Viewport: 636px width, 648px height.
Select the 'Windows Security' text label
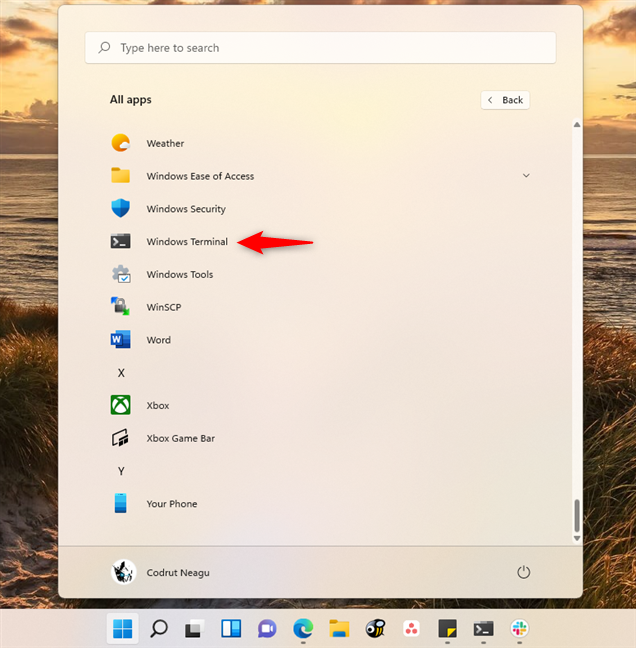(x=186, y=209)
